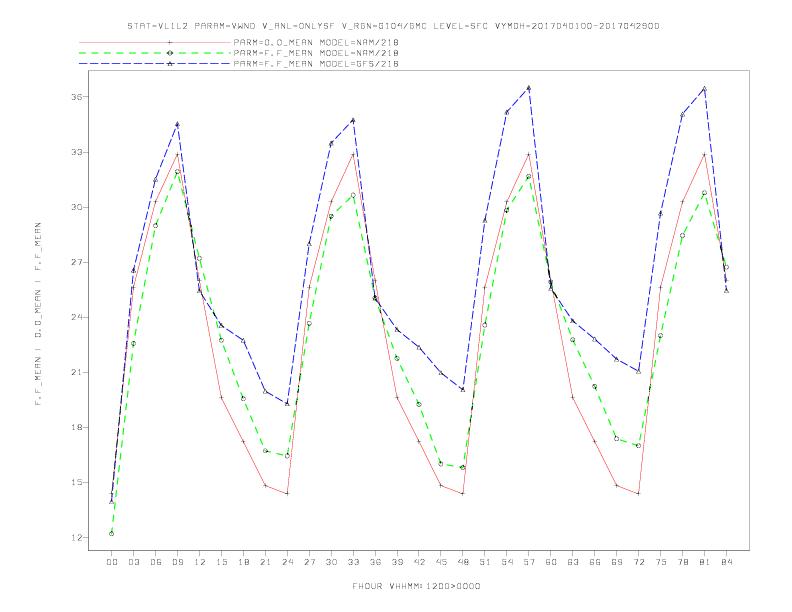Click x-axis forecast hour label 36
Viewport: 792px width, 612px height.
375,562
